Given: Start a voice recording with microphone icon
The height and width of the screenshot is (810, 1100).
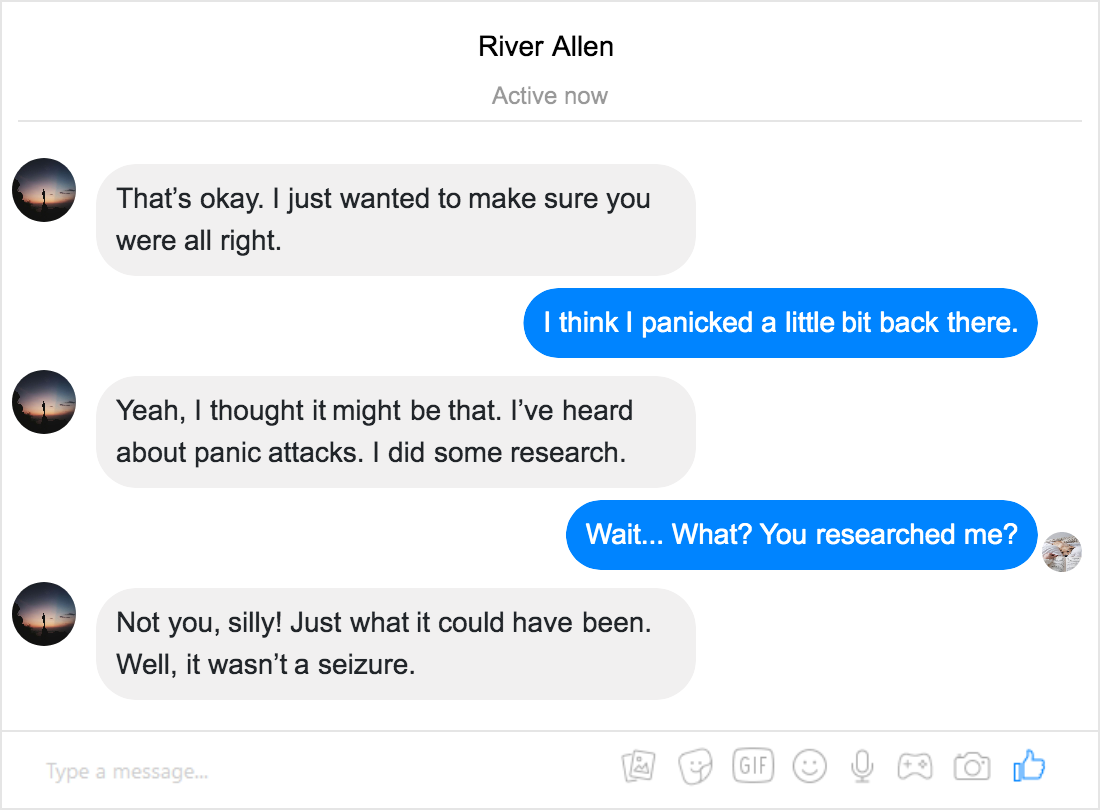Looking at the screenshot, I should 862,766.
